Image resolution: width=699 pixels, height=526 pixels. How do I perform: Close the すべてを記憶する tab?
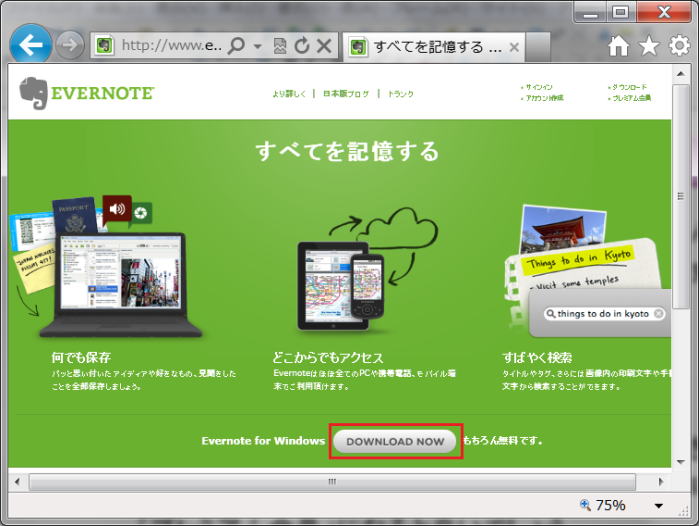[x=514, y=46]
